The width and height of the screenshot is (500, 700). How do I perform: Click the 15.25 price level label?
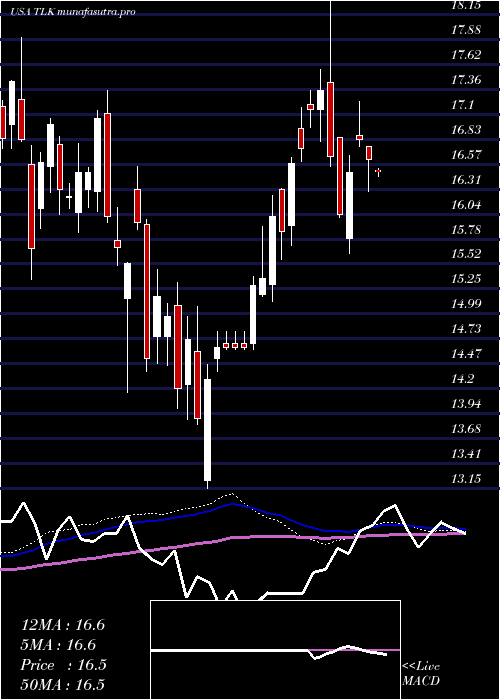point(466,279)
